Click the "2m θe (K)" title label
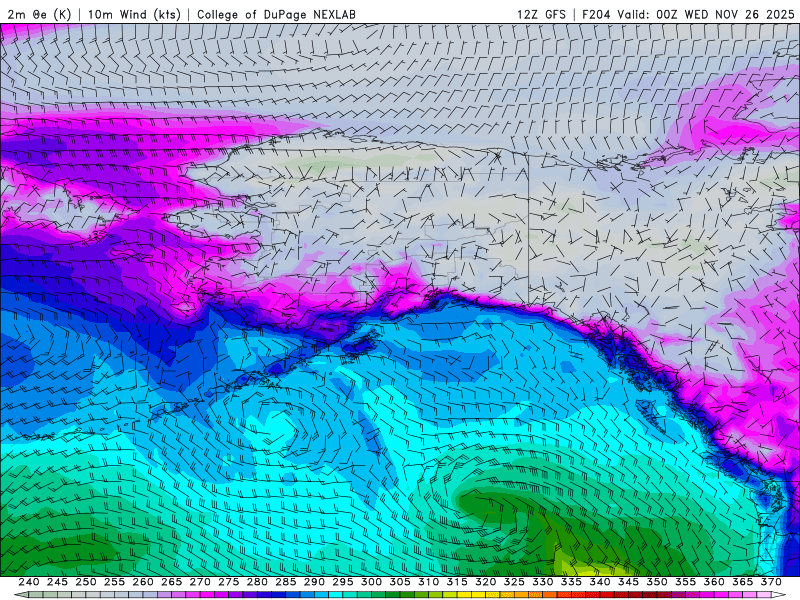This screenshot has height=600, width=800. pos(39,14)
